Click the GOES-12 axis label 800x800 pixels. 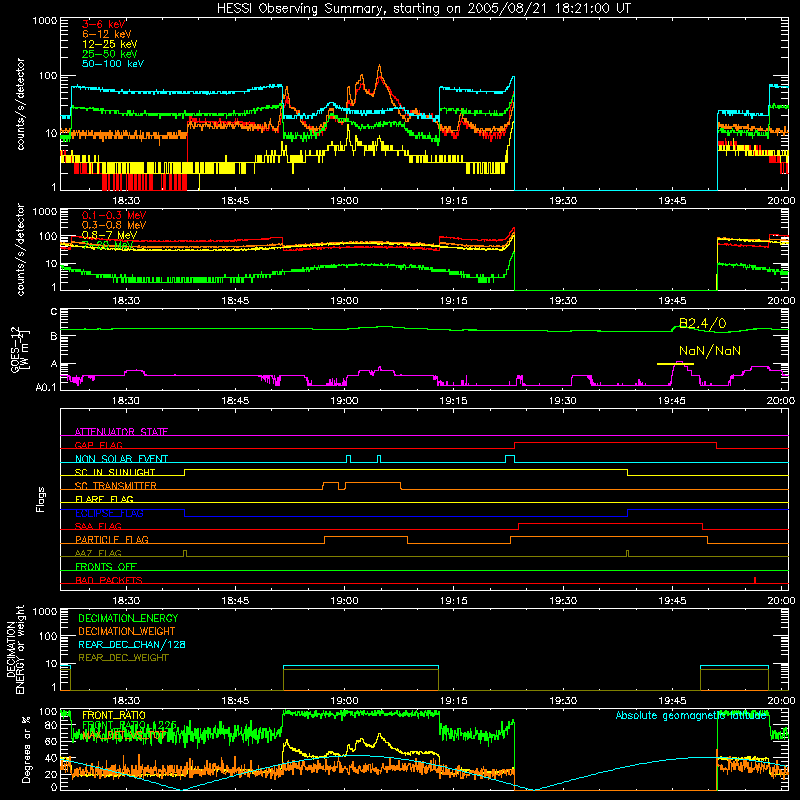[20, 349]
